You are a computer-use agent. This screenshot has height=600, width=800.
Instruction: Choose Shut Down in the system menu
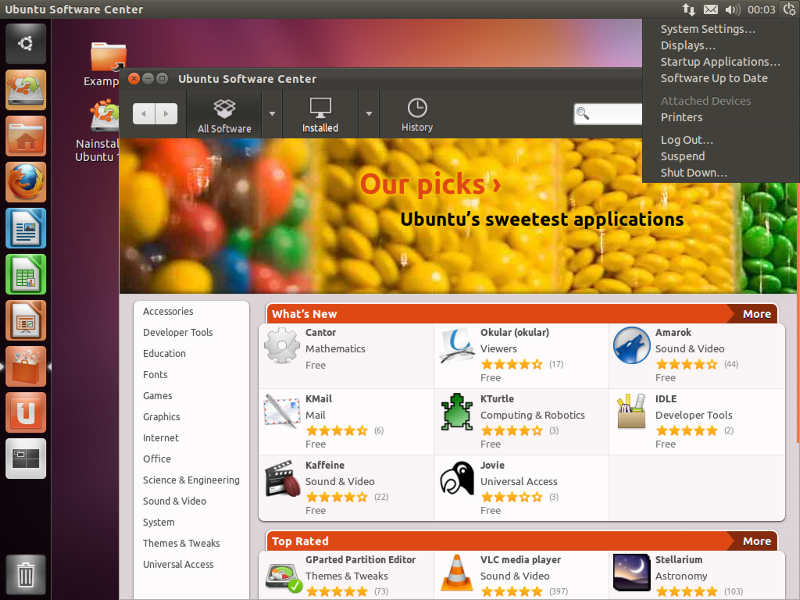(694, 172)
